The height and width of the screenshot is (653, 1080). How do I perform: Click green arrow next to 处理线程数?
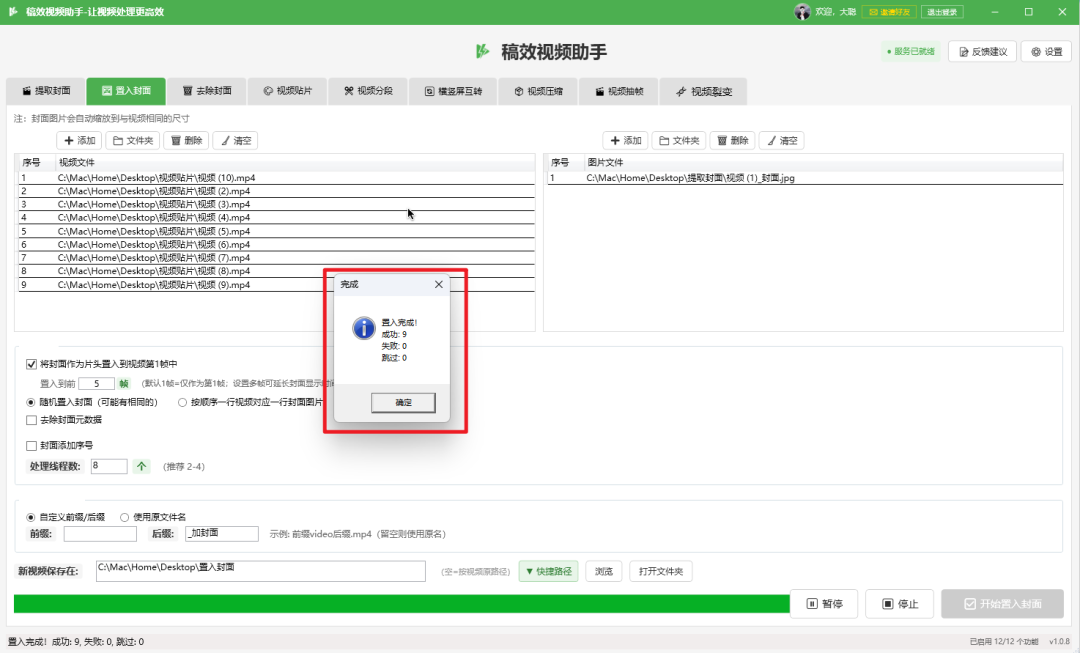click(142, 466)
